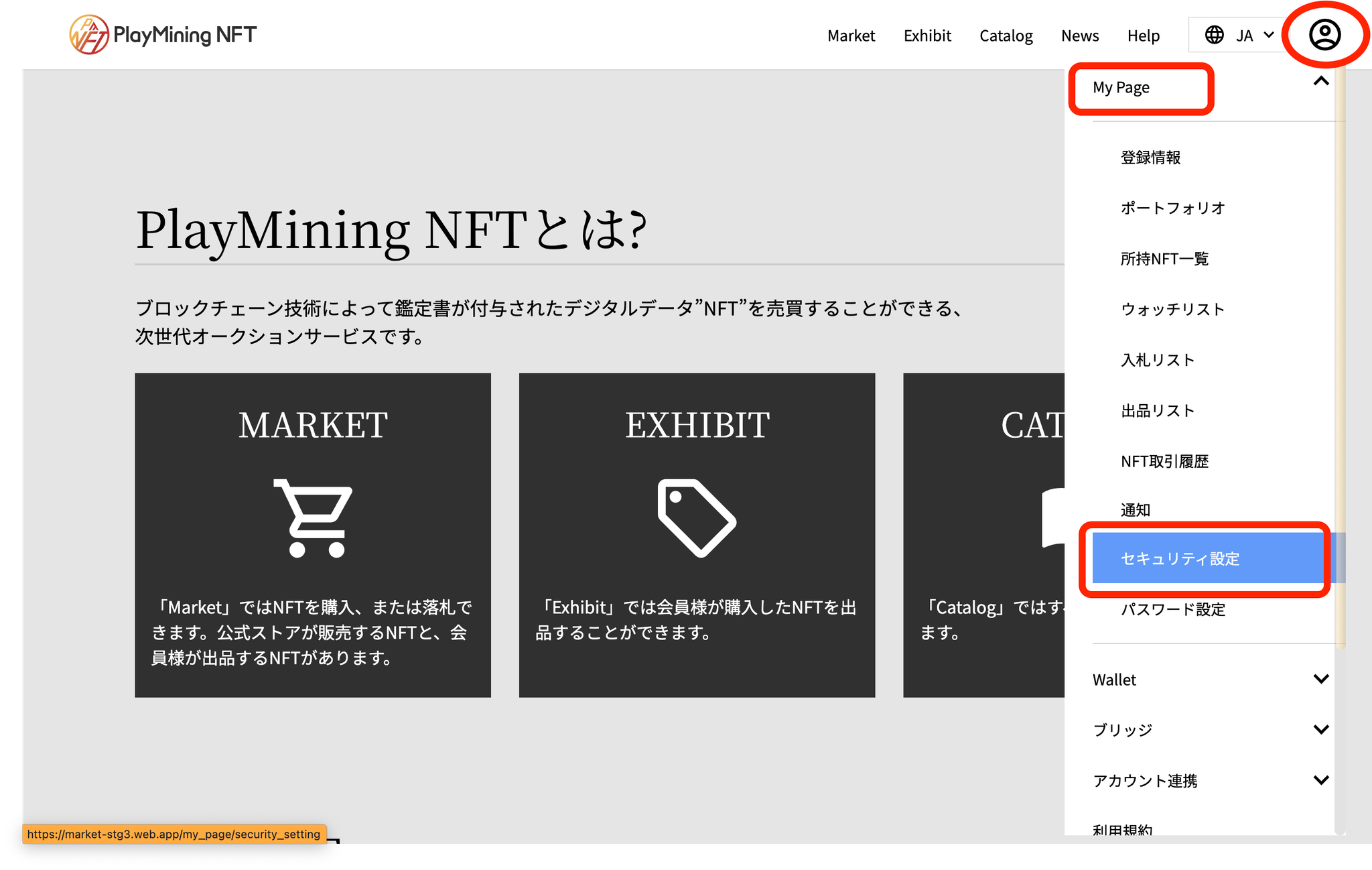Click text 次世代オークションサービスです。
This screenshot has width=1372, height=870.
click(281, 336)
